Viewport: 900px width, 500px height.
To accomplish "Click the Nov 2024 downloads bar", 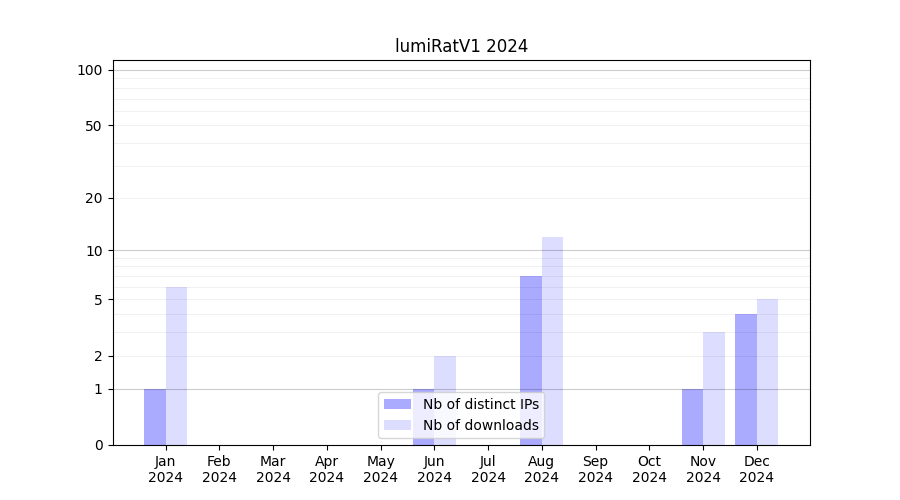I will [714, 388].
